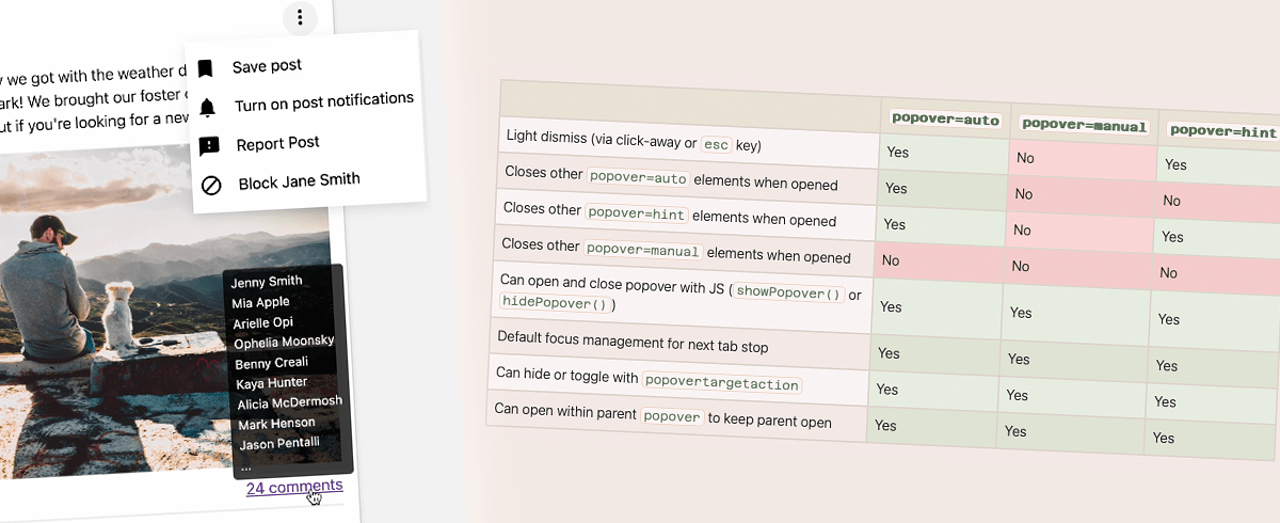Click the bell icon for post notifications

[x=207, y=107]
